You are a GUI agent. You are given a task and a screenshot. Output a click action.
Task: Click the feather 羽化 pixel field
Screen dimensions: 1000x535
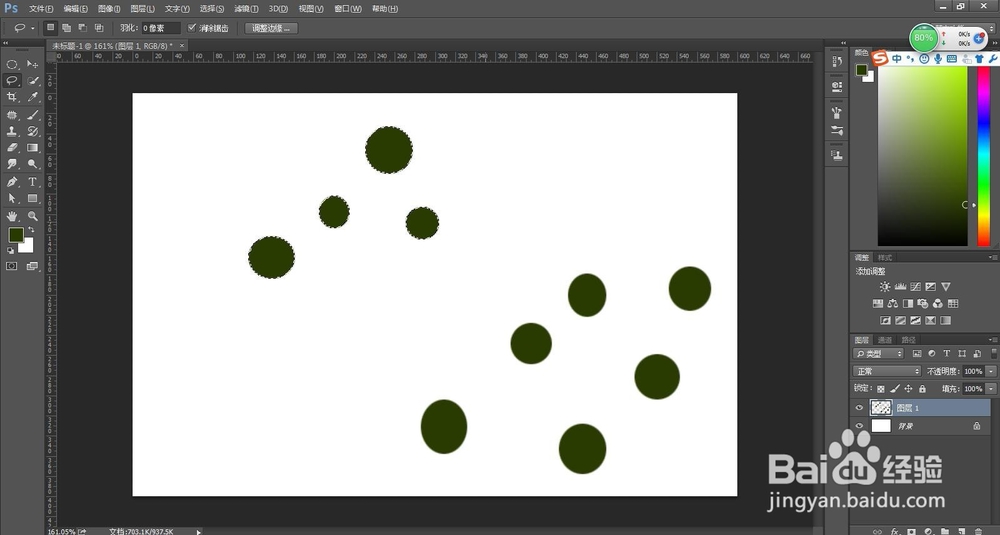click(x=161, y=28)
